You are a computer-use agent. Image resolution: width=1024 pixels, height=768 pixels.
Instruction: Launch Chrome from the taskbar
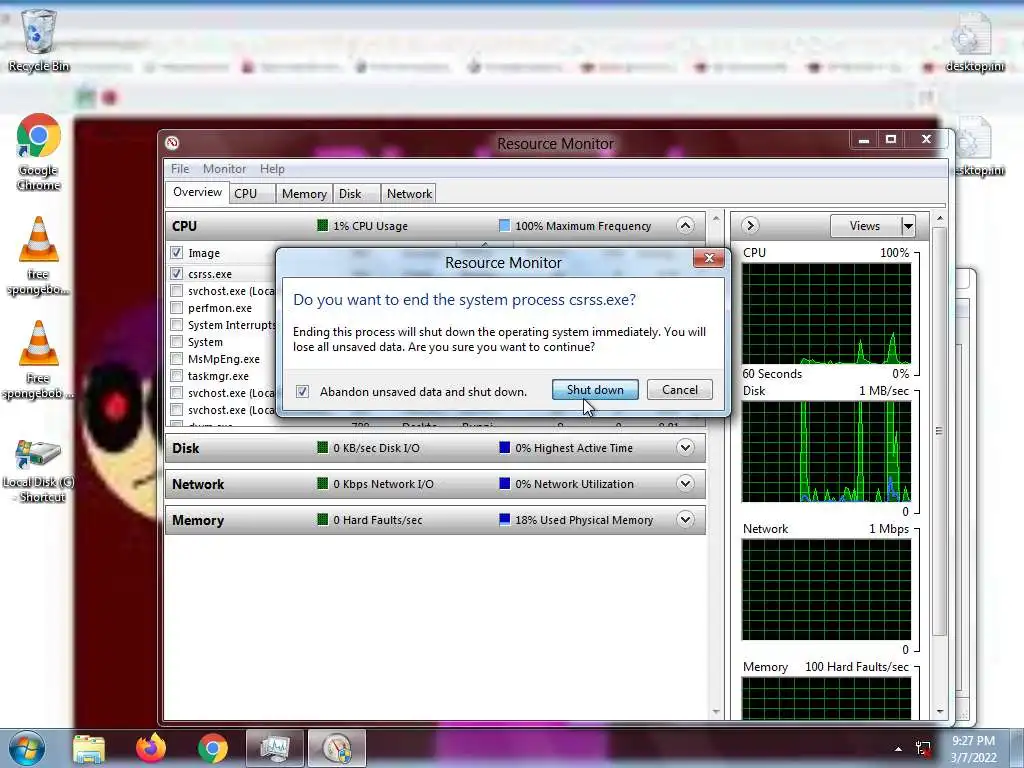point(213,748)
